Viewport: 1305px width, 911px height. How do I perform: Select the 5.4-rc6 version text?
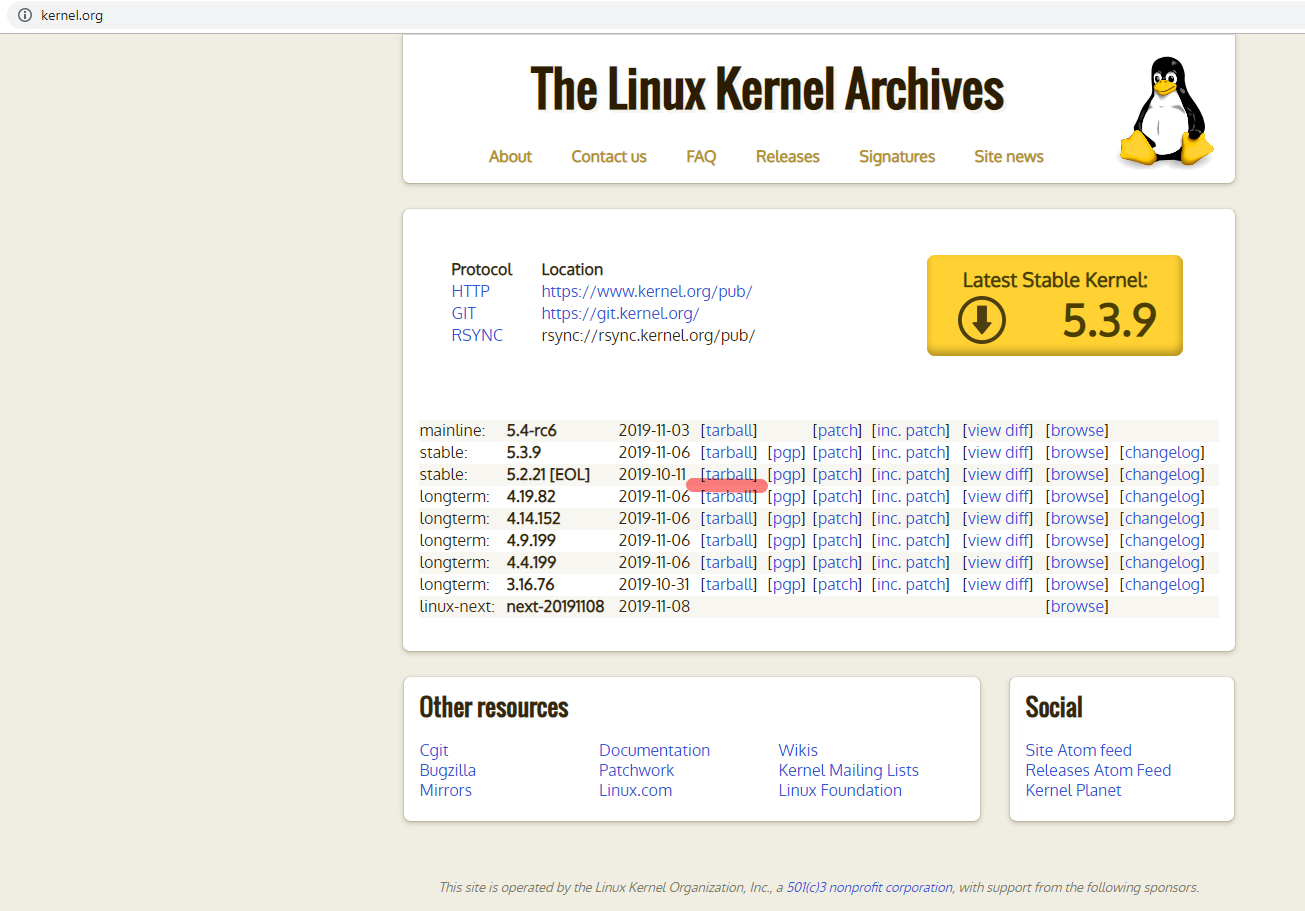pos(532,430)
